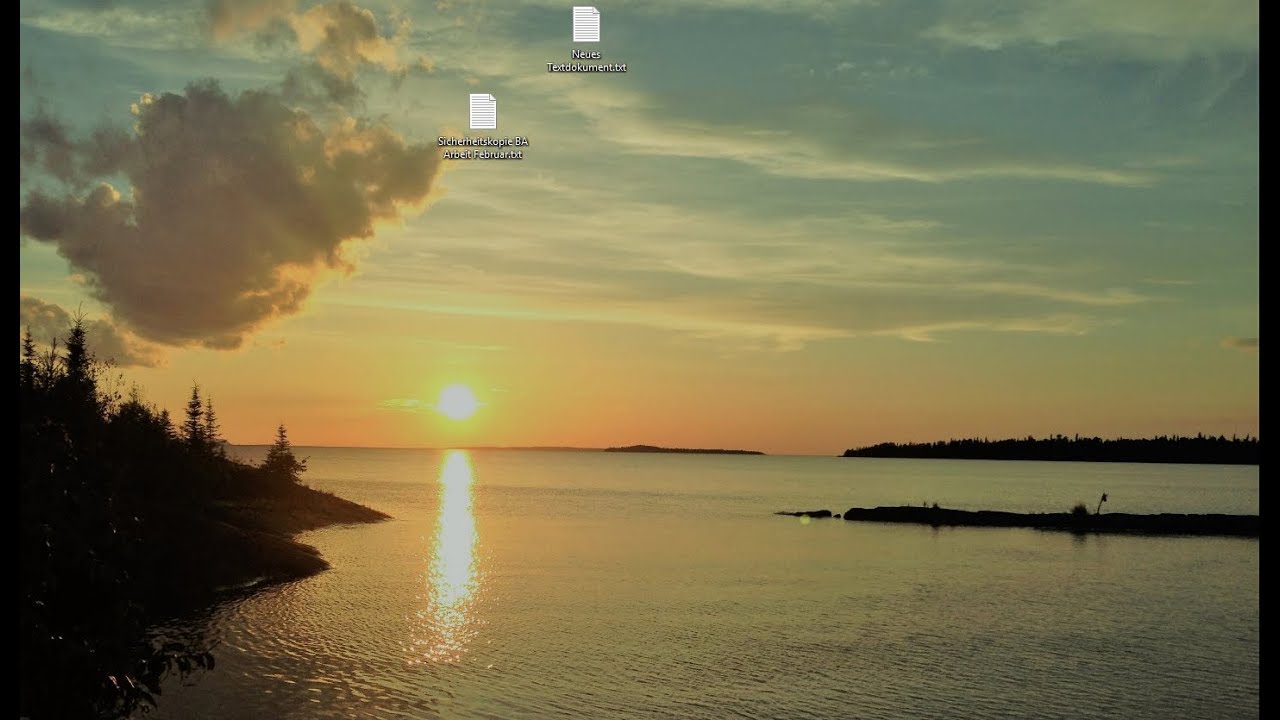
Task: Click the black bar along the left edge
Action: (9, 360)
